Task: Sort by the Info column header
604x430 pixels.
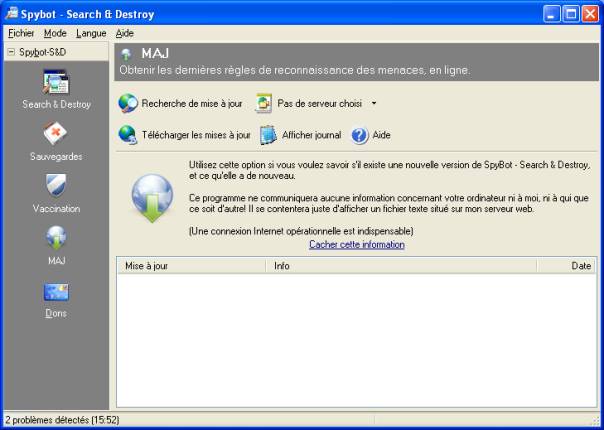Action: pyautogui.click(x=401, y=266)
